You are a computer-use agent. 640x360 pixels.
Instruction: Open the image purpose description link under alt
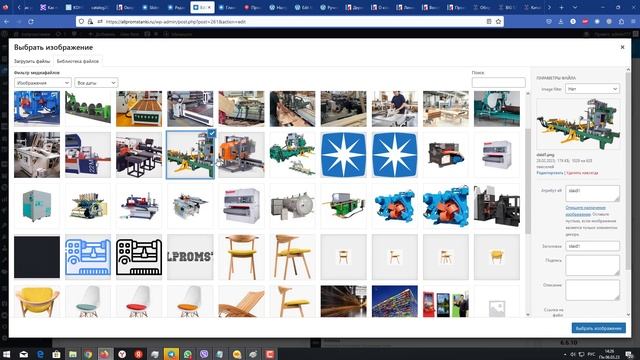(585, 211)
